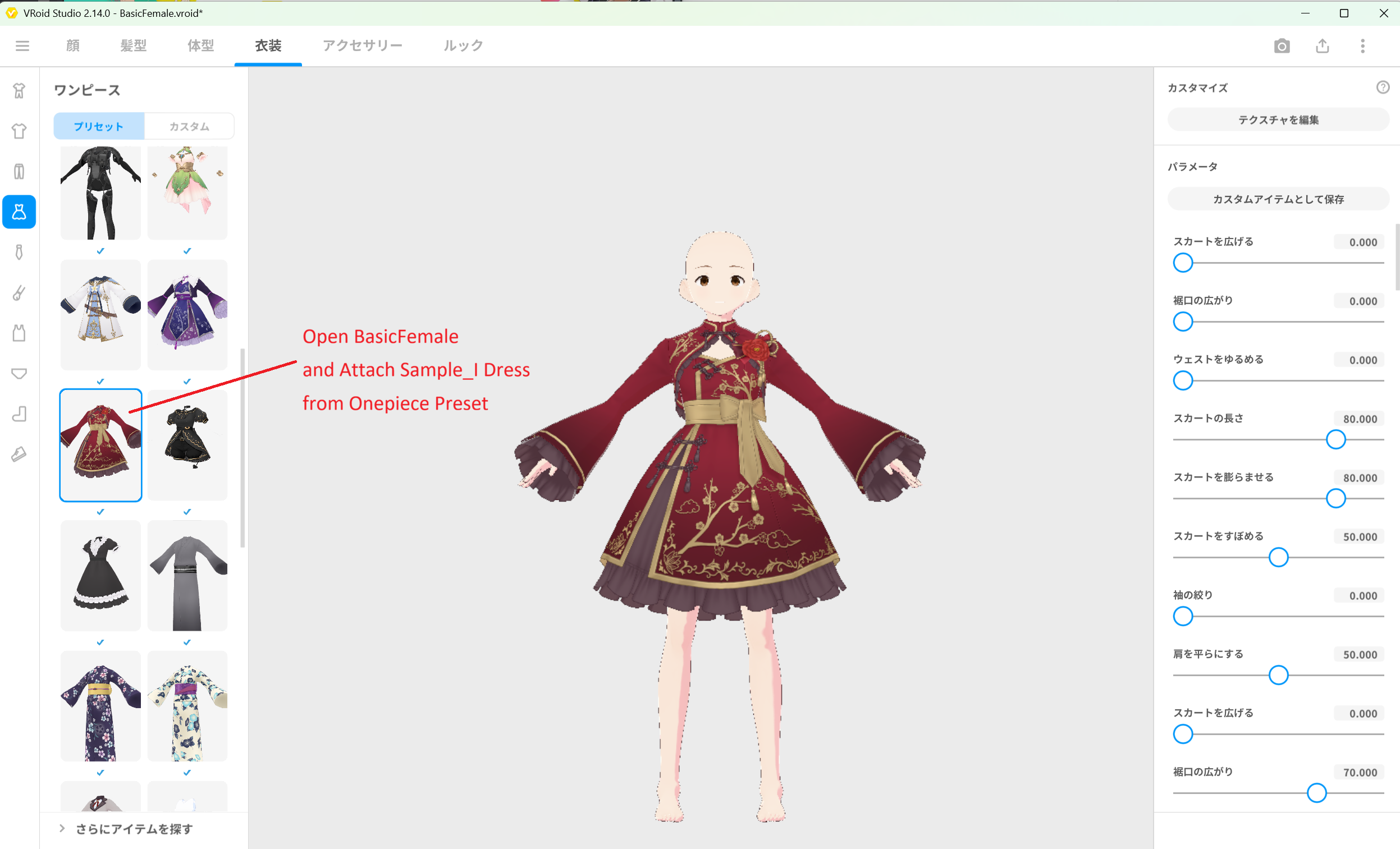Click テクスチャを編集 button
This screenshot has height=849, width=1400.
point(1278,120)
